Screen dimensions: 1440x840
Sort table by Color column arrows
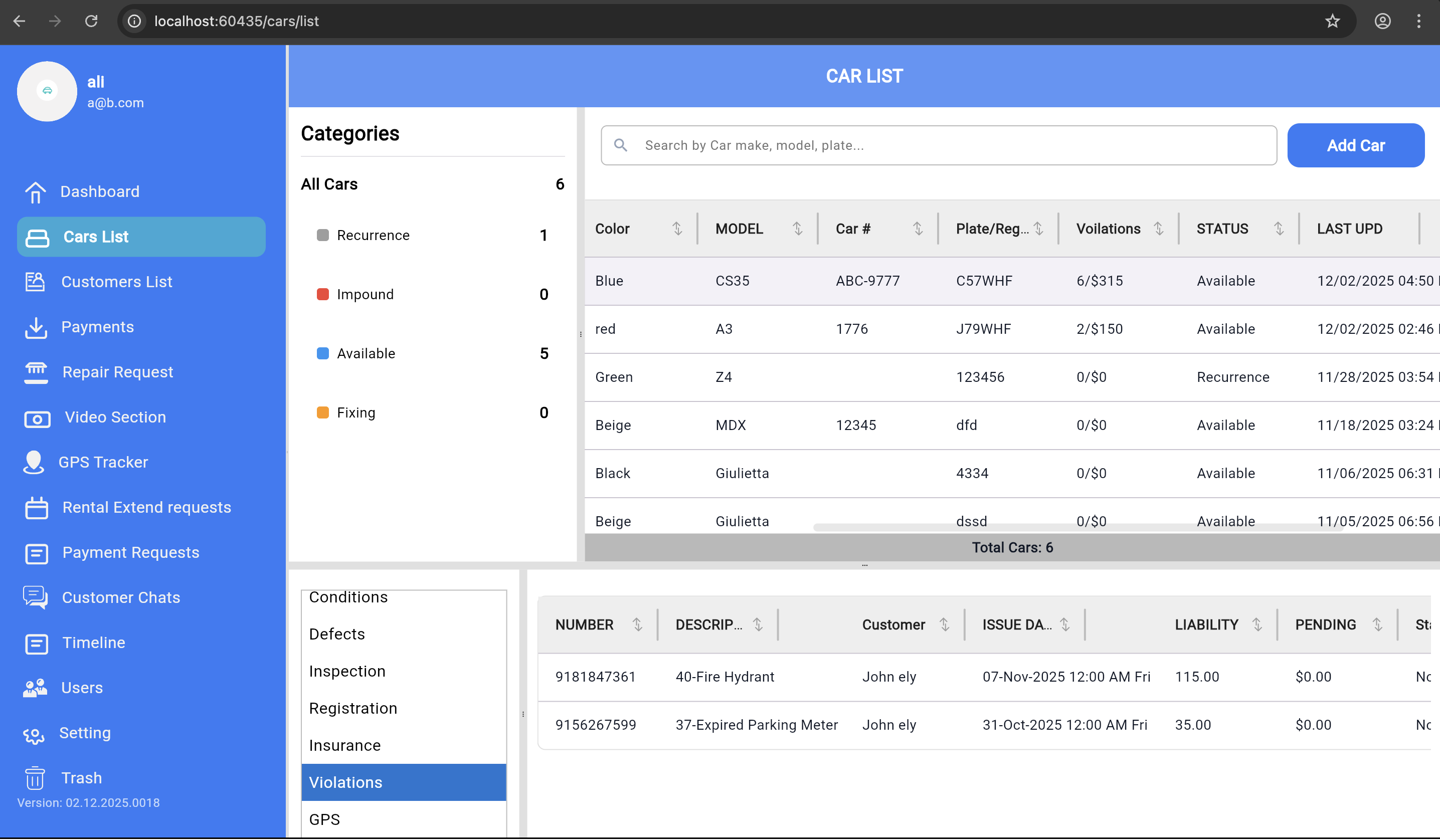pyautogui.click(x=677, y=229)
